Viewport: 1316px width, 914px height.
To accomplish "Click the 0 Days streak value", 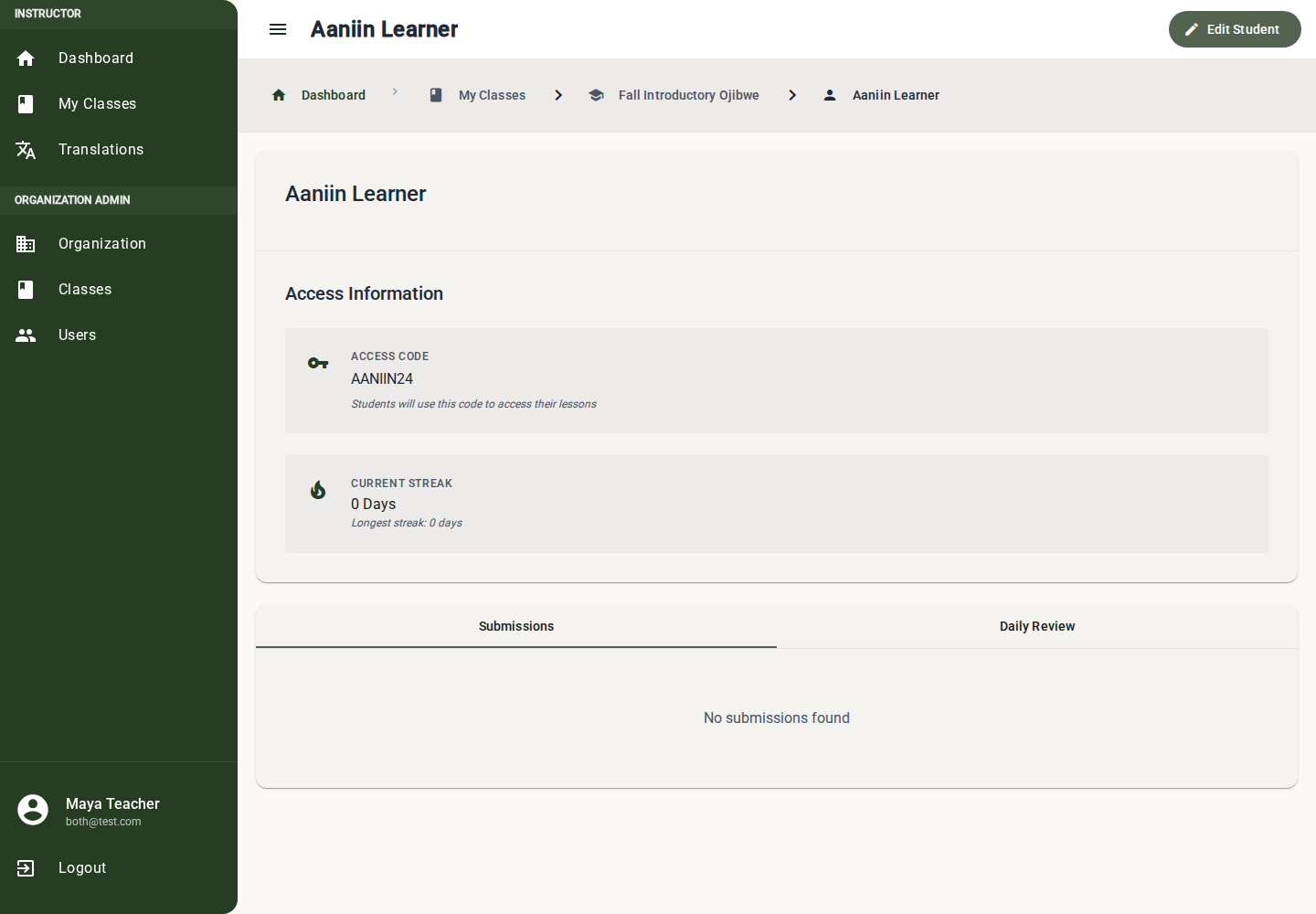I will pos(374,504).
